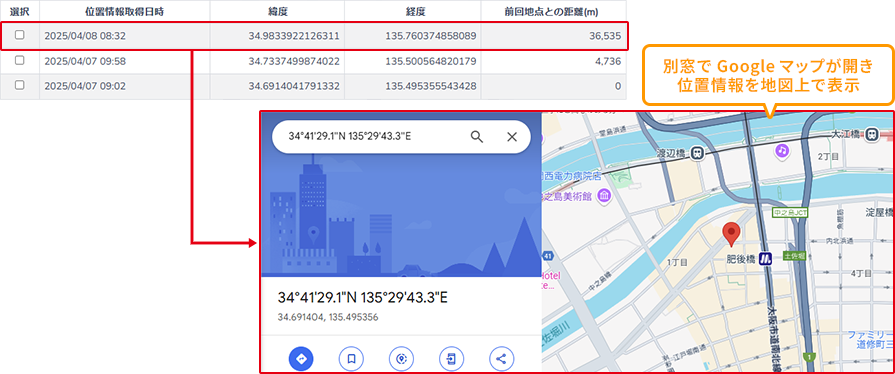Click the red location pin on map
Screen dimensions: 895x374
[x=731, y=235]
